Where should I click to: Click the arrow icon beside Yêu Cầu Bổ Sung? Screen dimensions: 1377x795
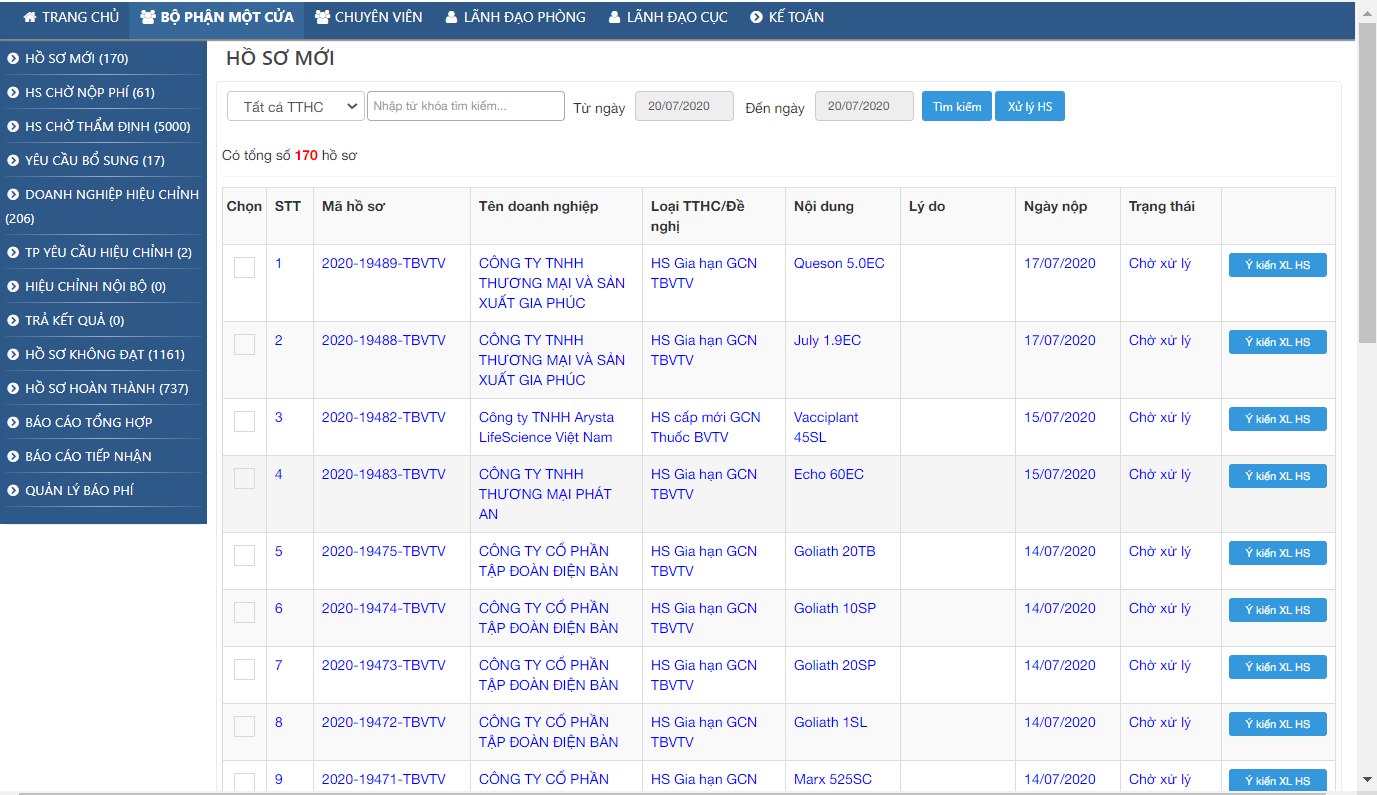[x=13, y=161]
